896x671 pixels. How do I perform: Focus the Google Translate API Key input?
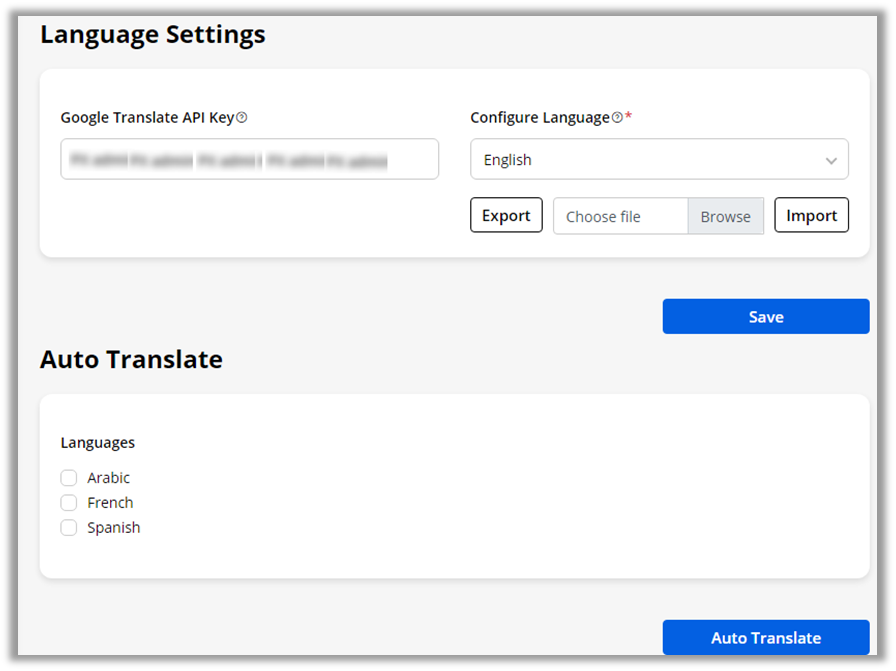click(249, 159)
